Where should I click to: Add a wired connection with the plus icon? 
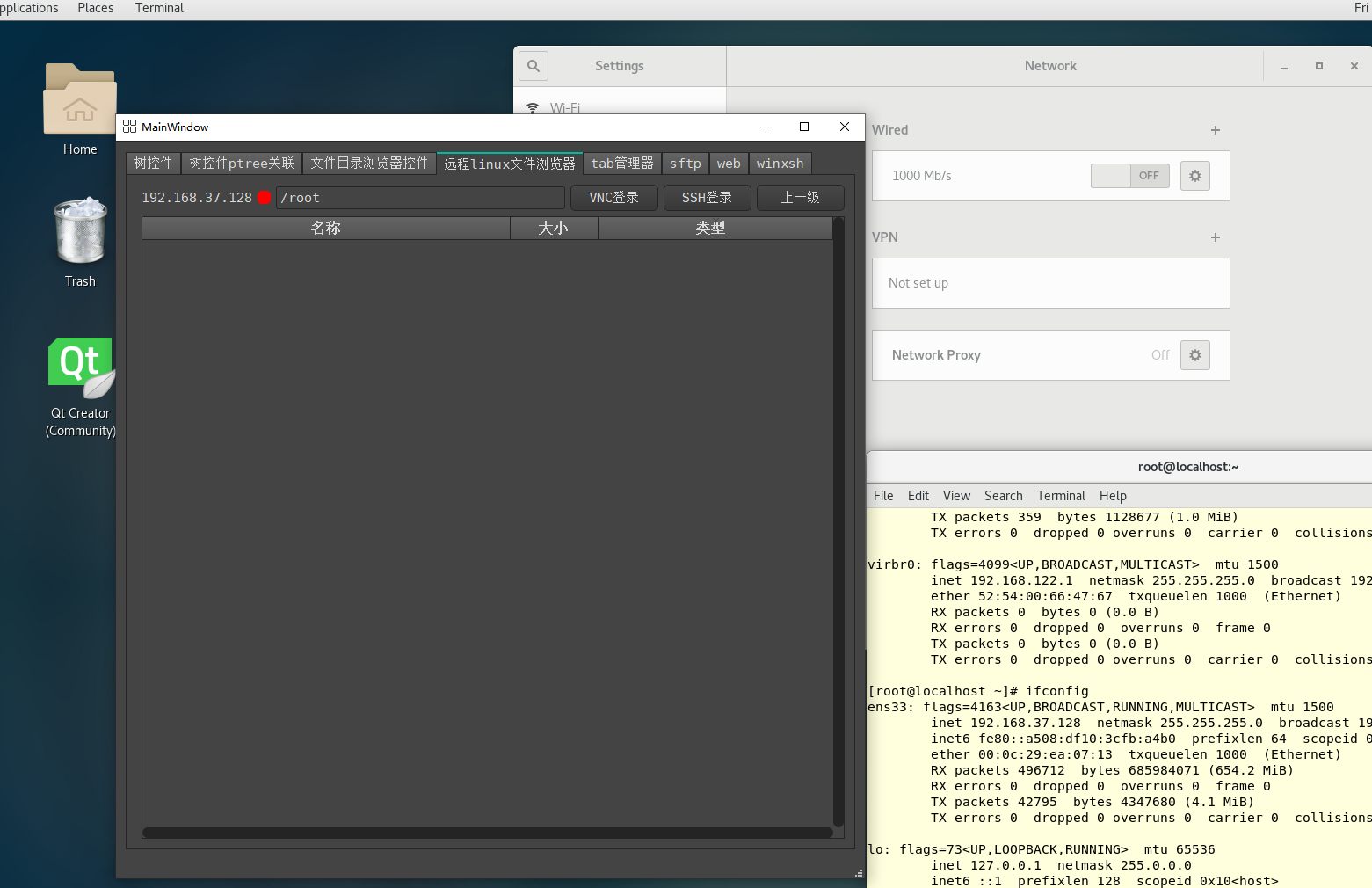[x=1215, y=130]
